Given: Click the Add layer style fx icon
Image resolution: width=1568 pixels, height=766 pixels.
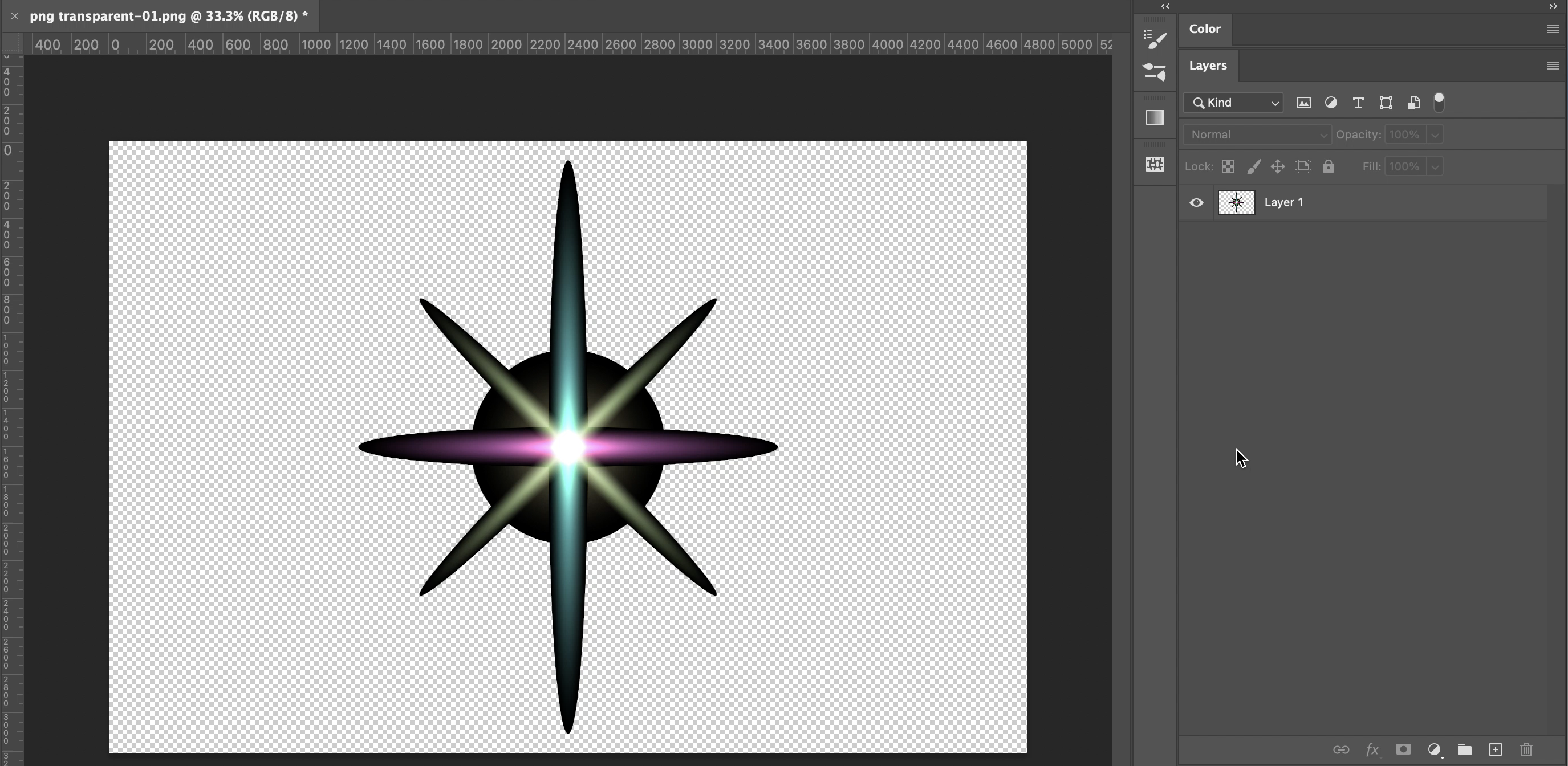Looking at the screenshot, I should pyautogui.click(x=1372, y=749).
